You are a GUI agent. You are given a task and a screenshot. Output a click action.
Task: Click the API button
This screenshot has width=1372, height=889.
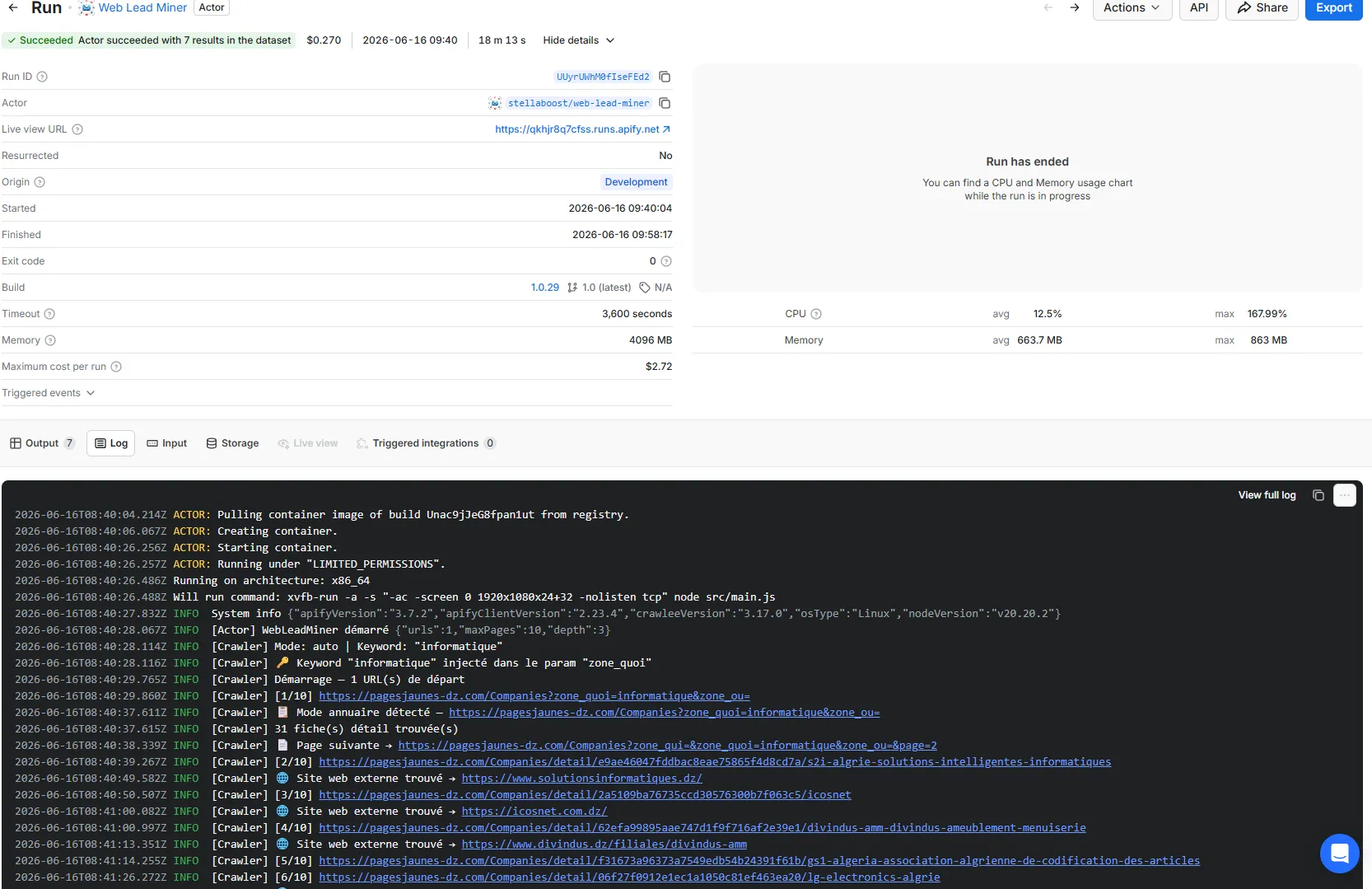point(1199,8)
